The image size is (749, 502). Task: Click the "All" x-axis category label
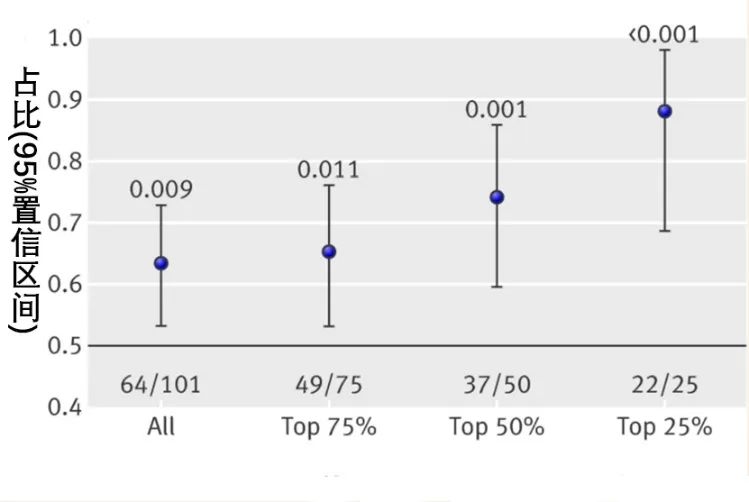click(x=160, y=427)
